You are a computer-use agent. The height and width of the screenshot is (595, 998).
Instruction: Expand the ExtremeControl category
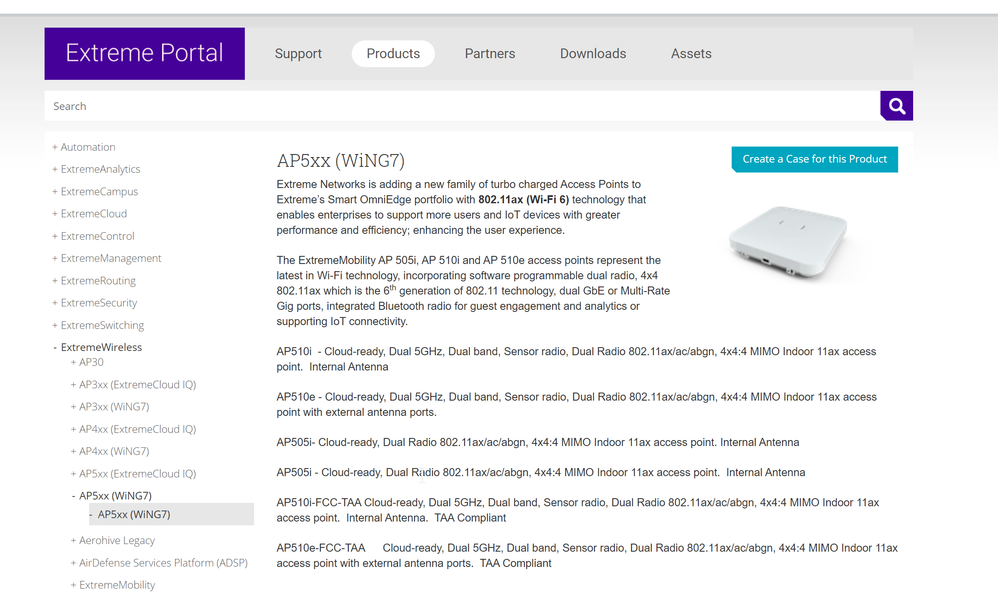point(94,236)
